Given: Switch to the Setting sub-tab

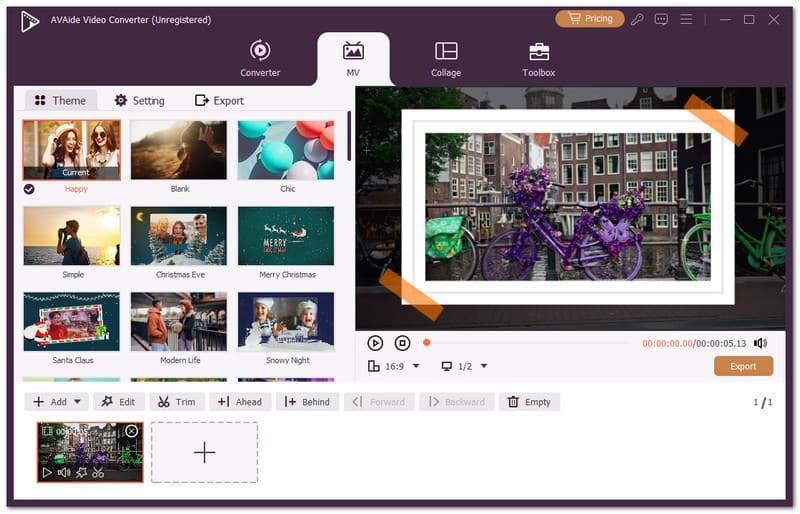Looking at the screenshot, I should tap(140, 101).
